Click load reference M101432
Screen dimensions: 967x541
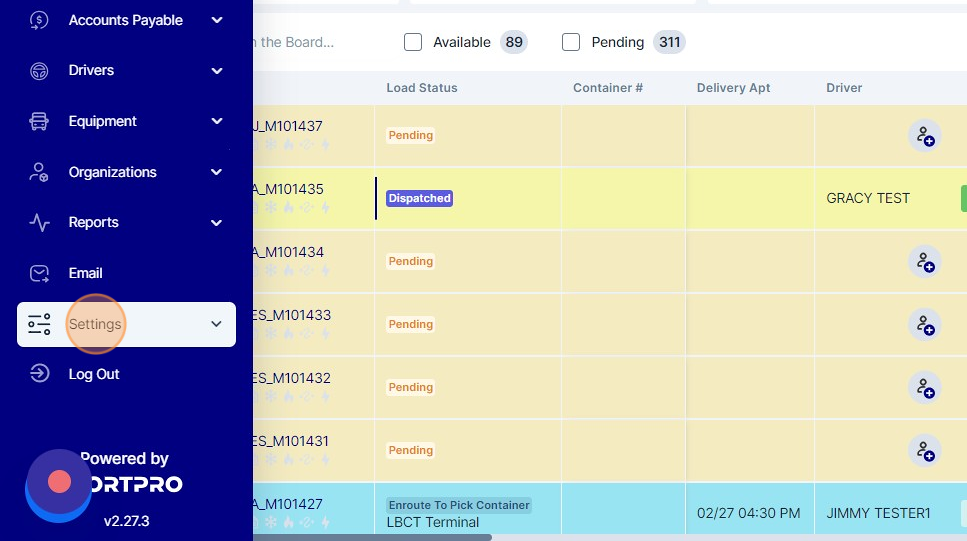click(x=292, y=378)
